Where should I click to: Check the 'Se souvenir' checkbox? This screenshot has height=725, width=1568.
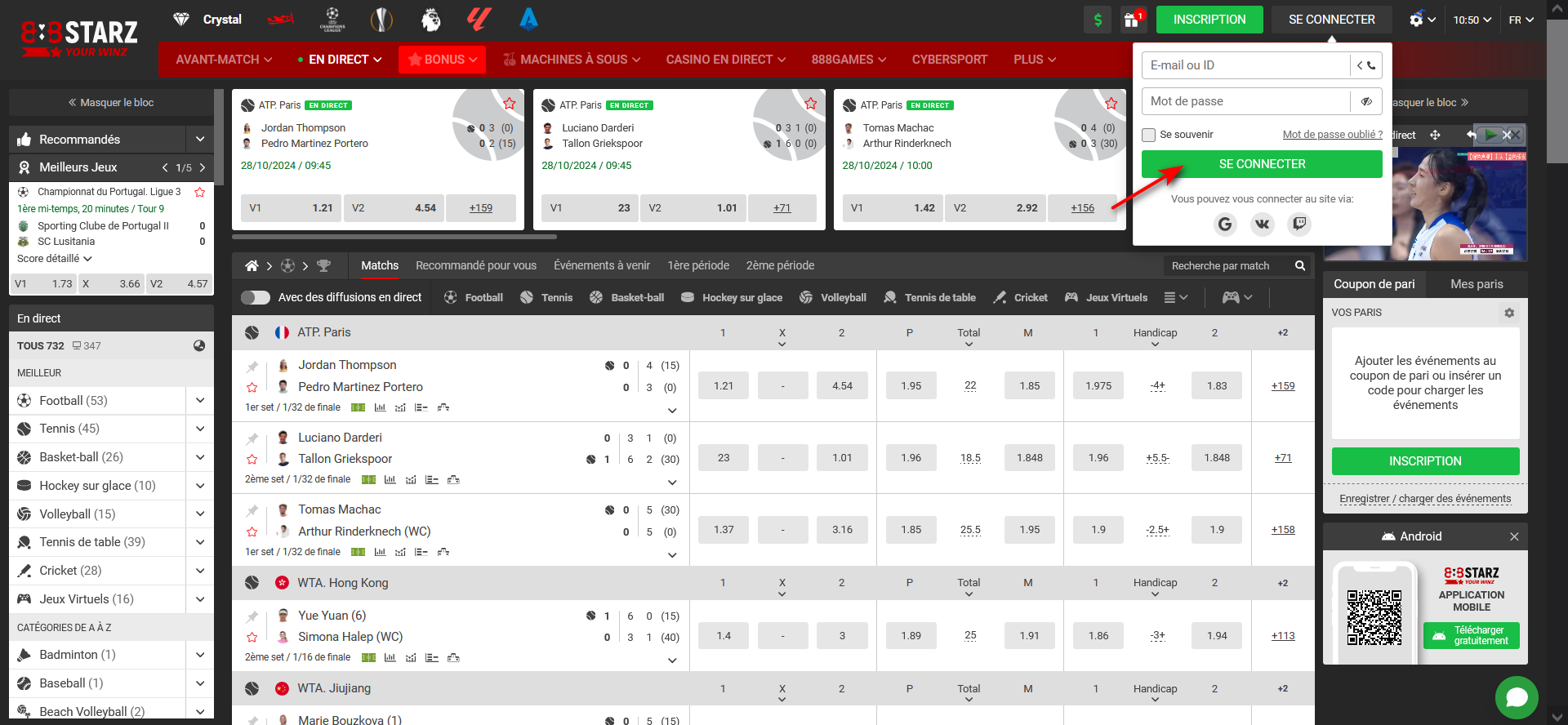(x=1149, y=135)
